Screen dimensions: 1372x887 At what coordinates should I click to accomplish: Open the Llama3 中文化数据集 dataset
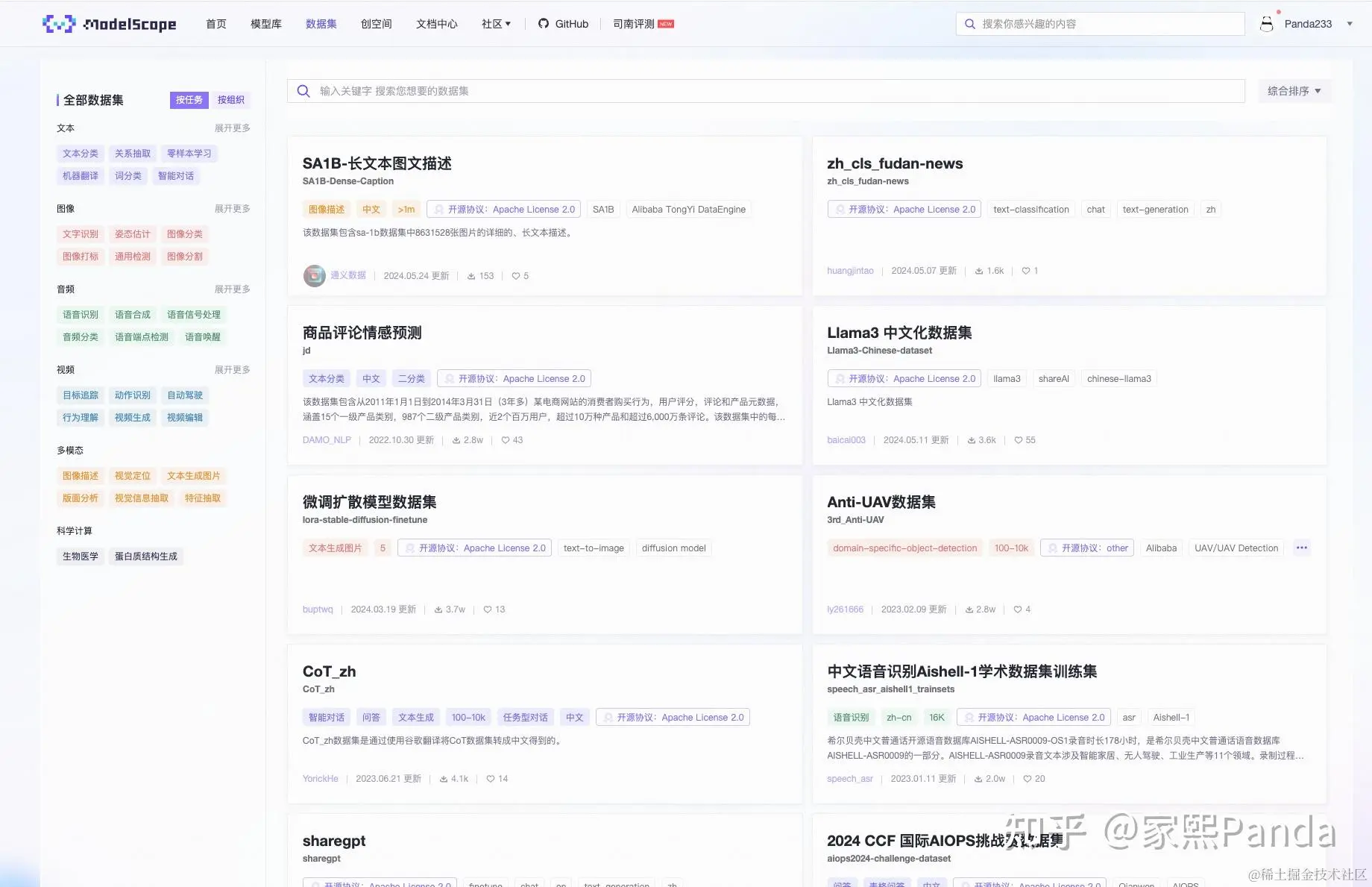click(899, 333)
